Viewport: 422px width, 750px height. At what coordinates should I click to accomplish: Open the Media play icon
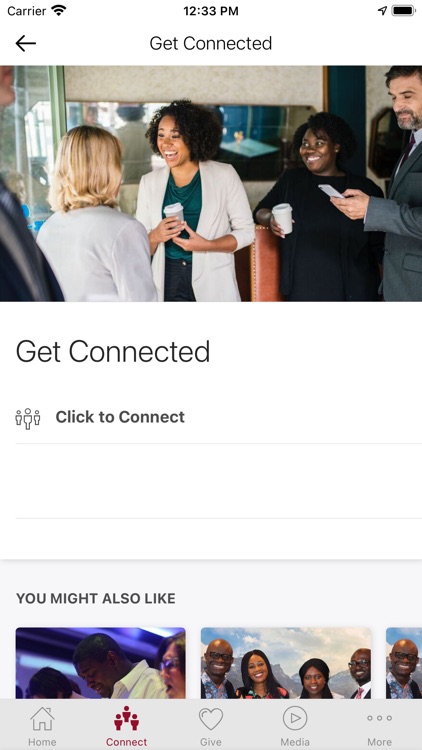tap(295, 718)
